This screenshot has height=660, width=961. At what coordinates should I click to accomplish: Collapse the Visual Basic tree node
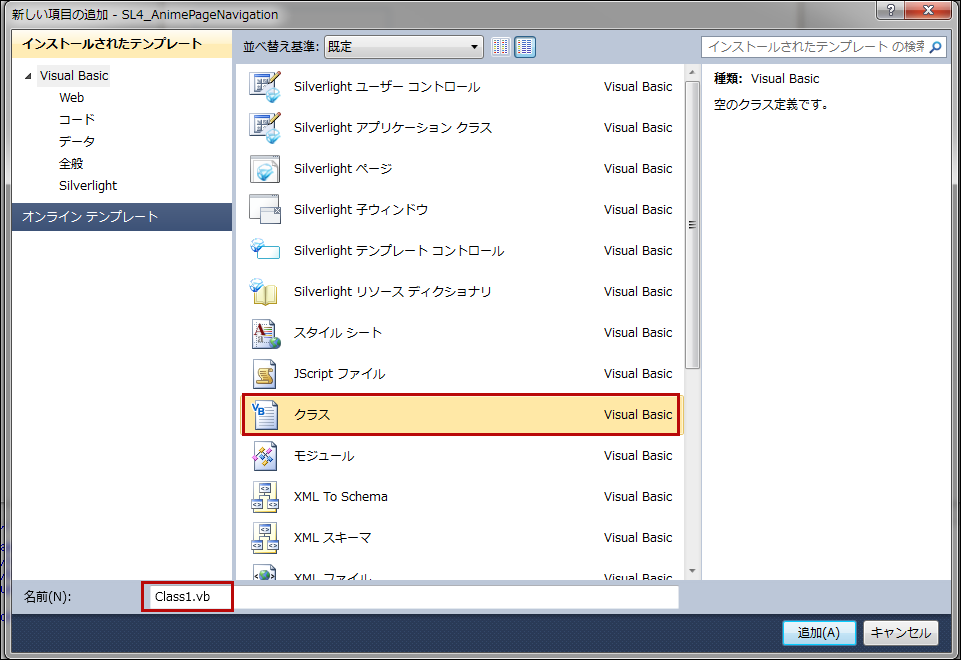(28, 76)
